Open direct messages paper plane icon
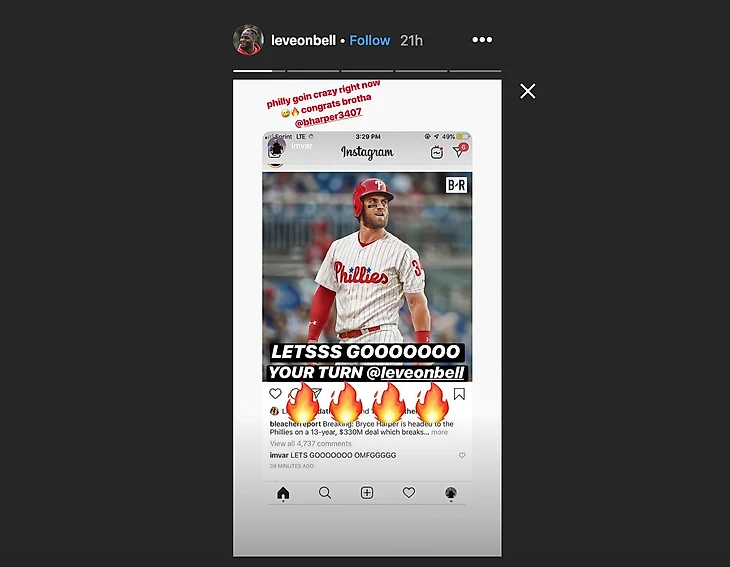Viewport: 730px width, 567px height. (x=460, y=151)
